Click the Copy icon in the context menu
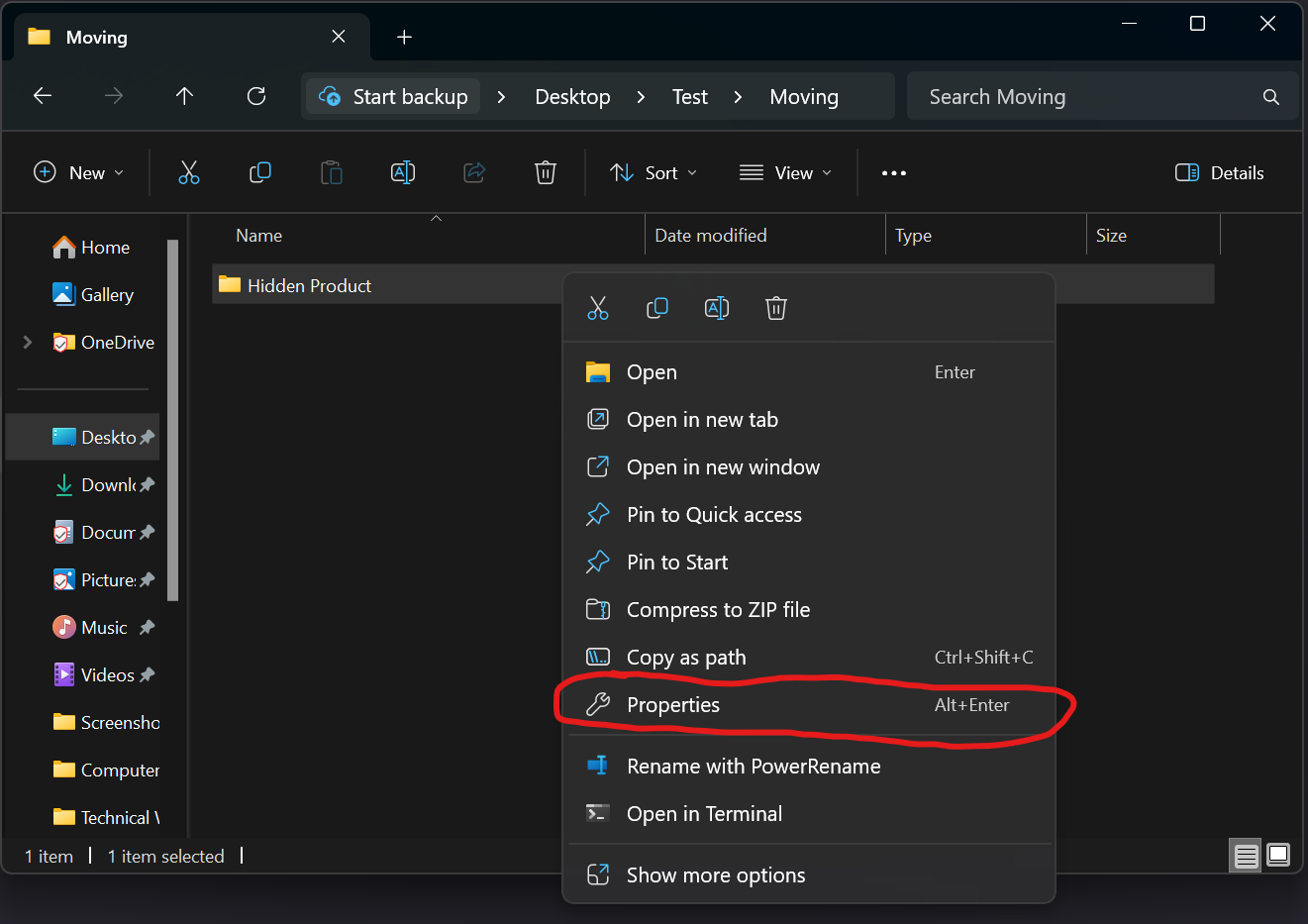This screenshot has width=1308, height=924. (657, 308)
